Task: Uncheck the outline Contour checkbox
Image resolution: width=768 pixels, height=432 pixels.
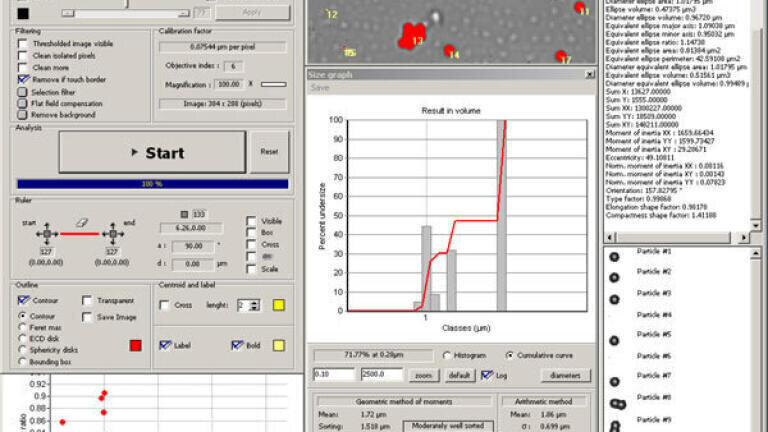Action: click(x=23, y=300)
